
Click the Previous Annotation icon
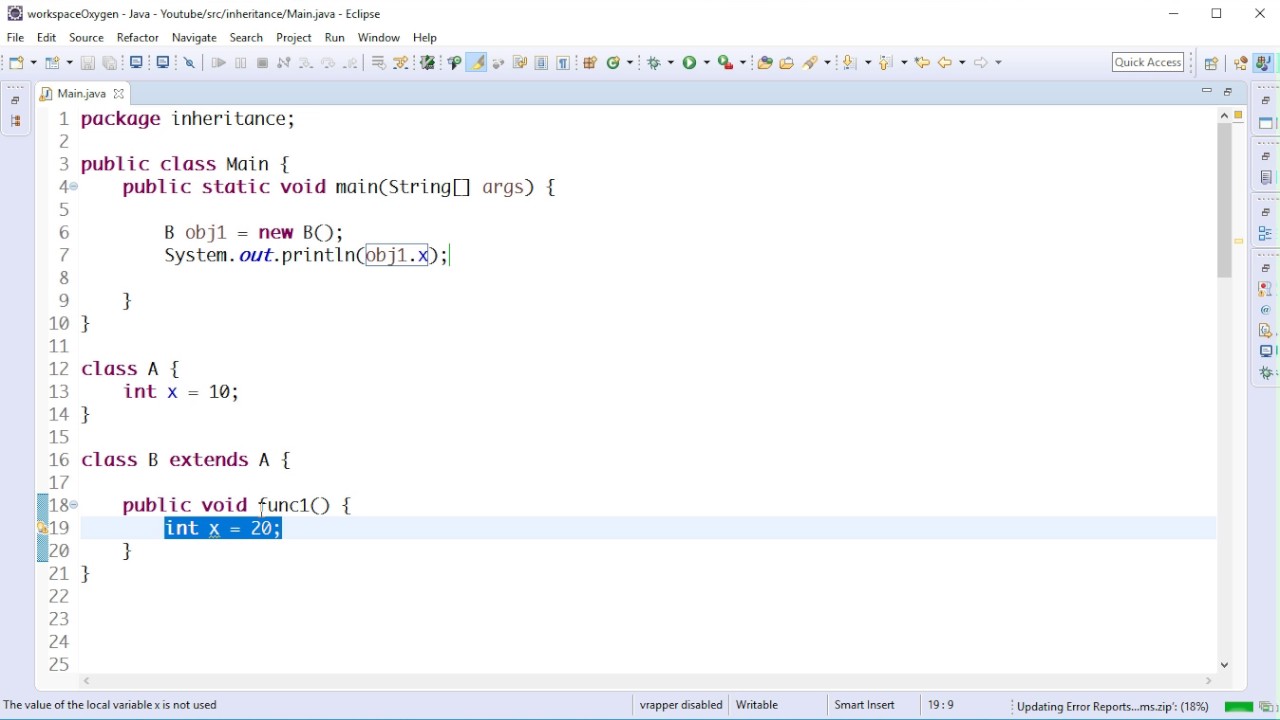[x=886, y=62]
